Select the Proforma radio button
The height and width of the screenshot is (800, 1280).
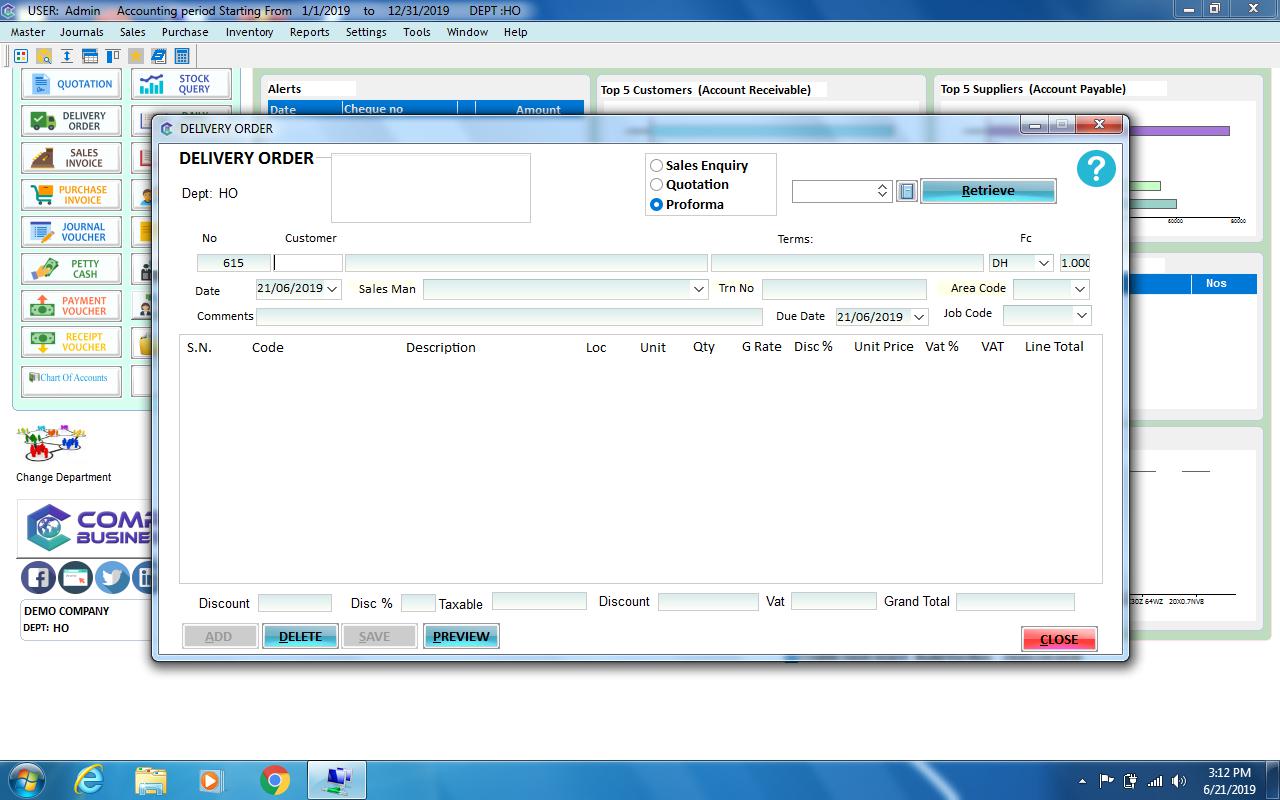pyautogui.click(x=656, y=204)
